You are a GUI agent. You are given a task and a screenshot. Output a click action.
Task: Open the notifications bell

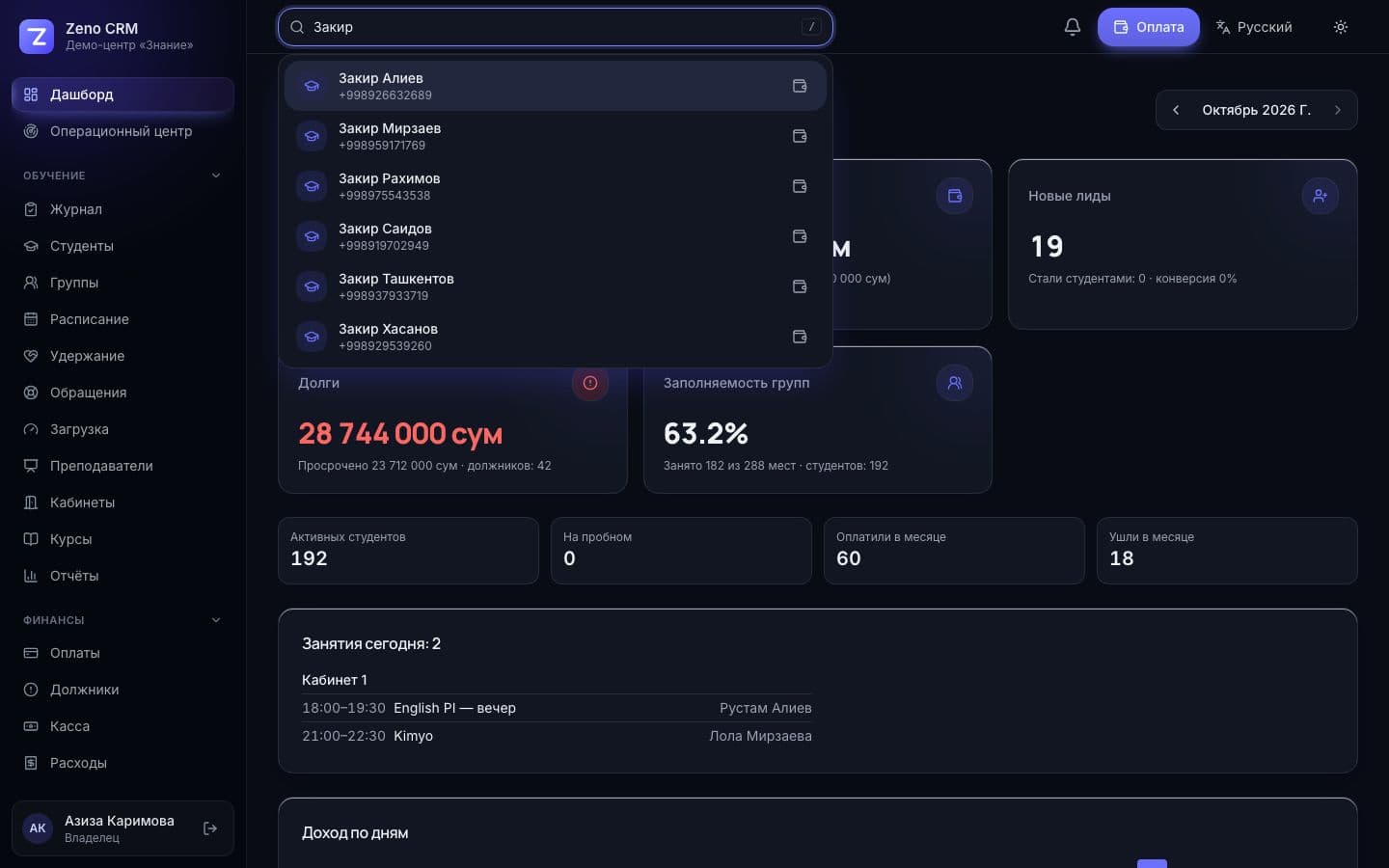(x=1072, y=27)
